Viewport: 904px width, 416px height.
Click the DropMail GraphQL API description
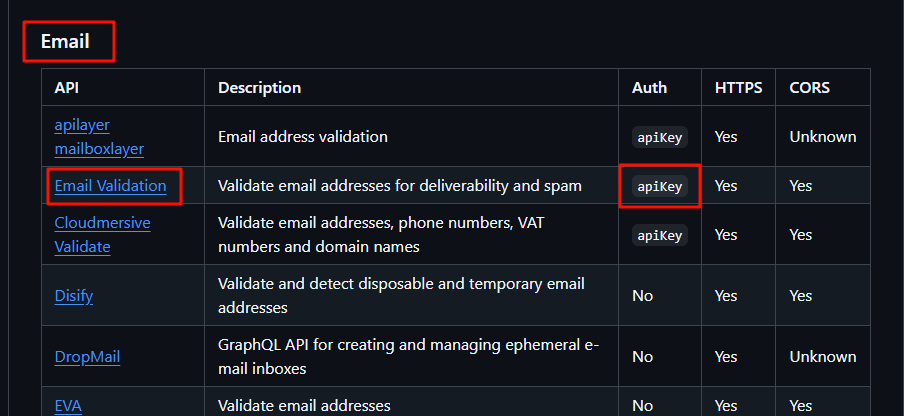click(409, 357)
